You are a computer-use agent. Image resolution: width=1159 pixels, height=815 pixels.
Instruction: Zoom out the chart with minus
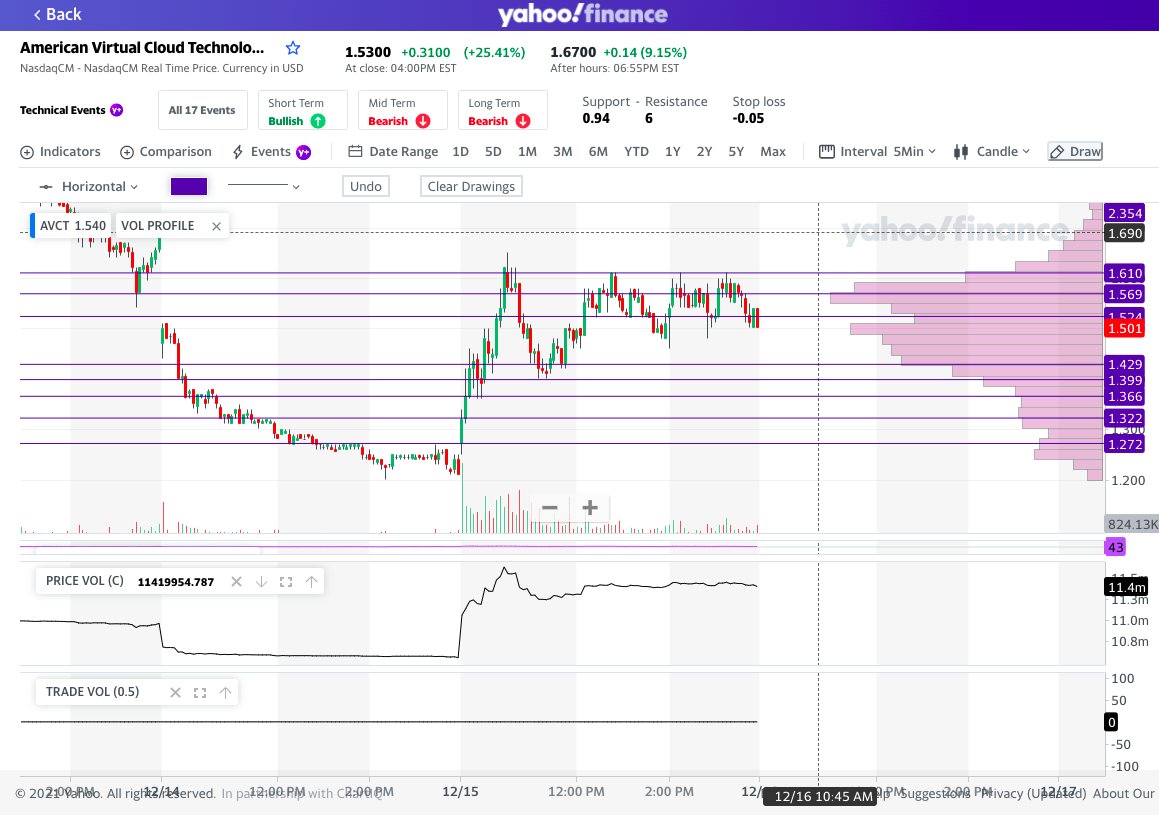(549, 508)
